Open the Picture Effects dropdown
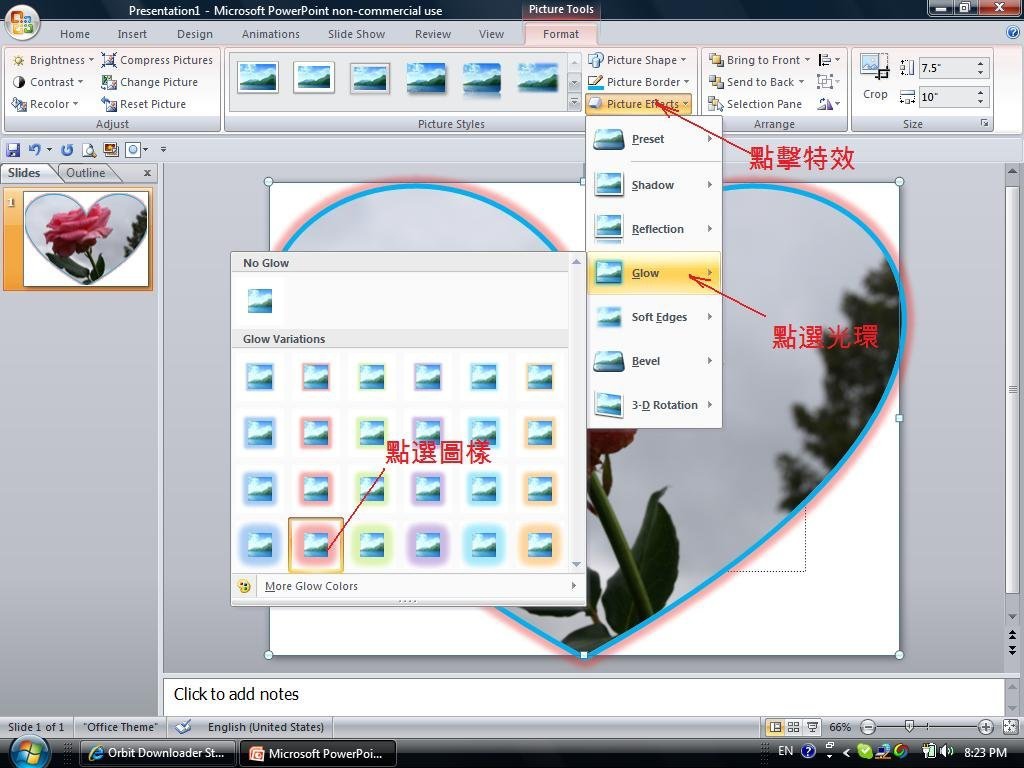 [x=638, y=104]
